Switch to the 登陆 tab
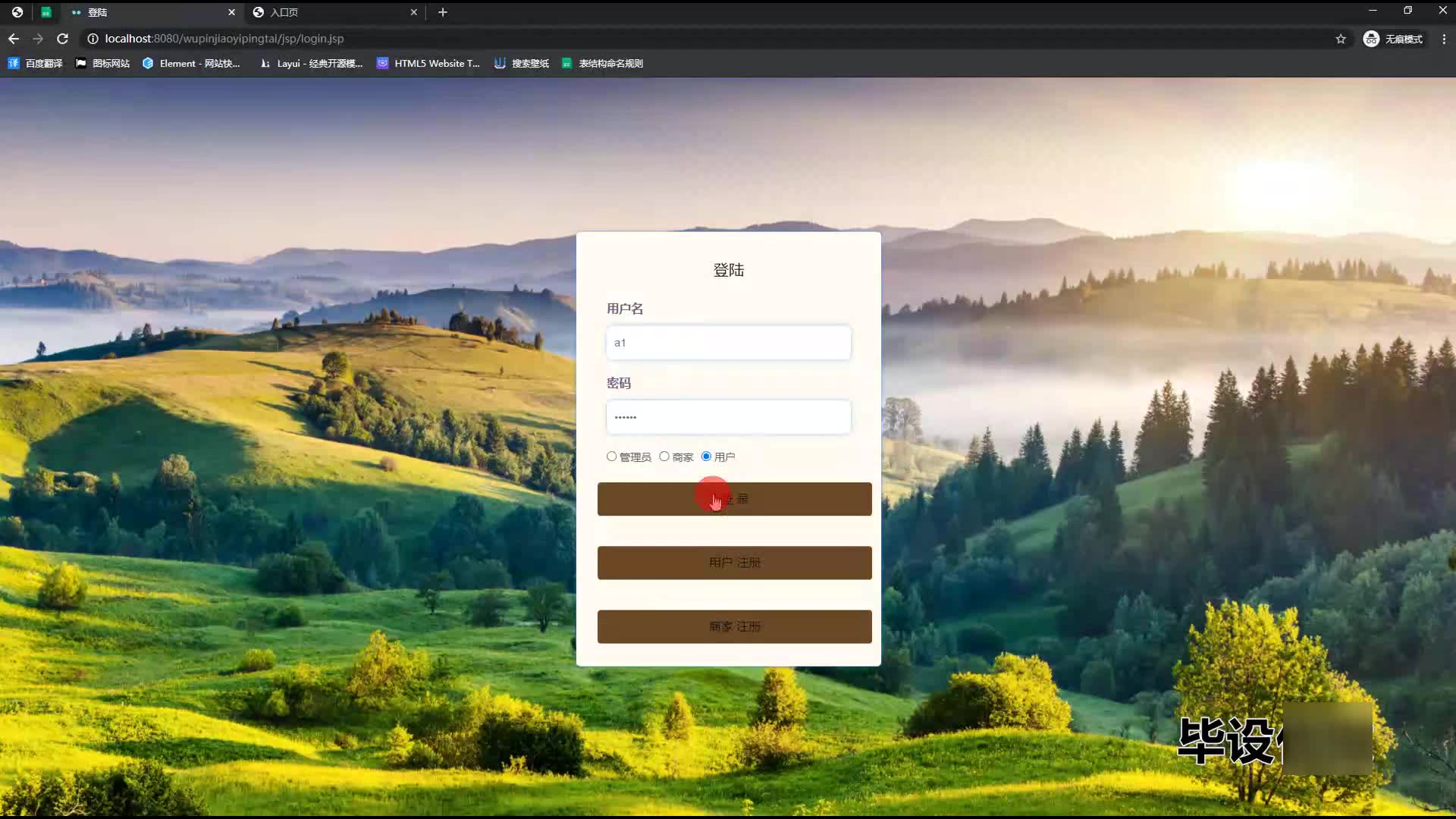The height and width of the screenshot is (819, 1456). (x=152, y=12)
